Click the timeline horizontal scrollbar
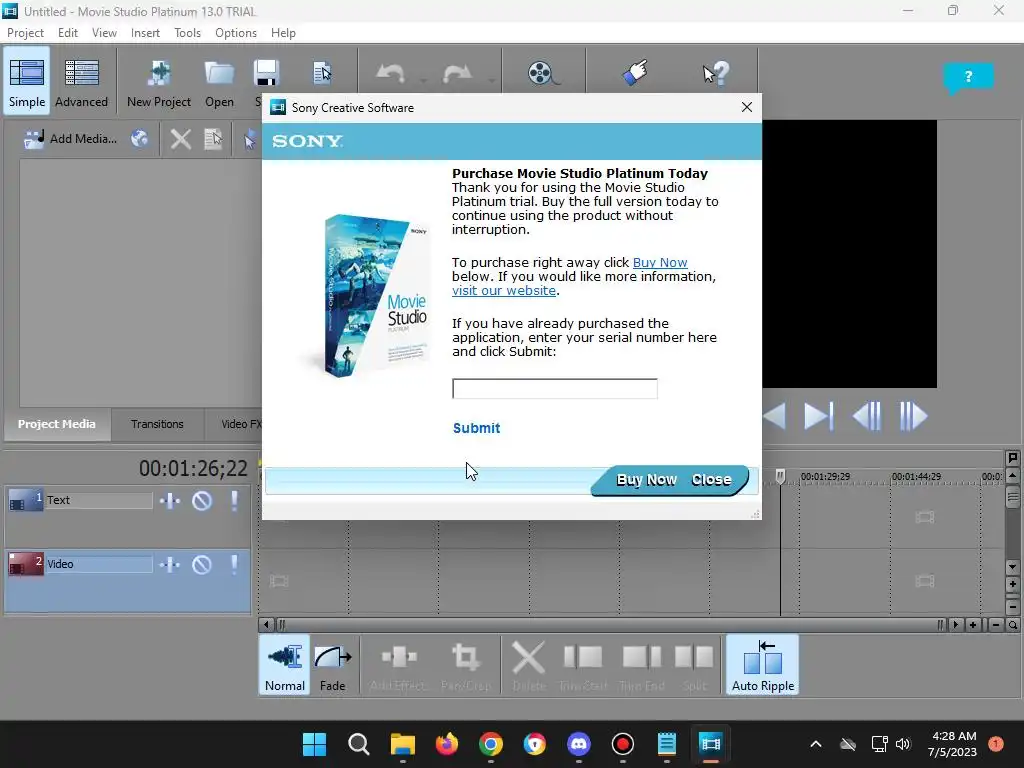The image size is (1024, 768). [x=610, y=625]
